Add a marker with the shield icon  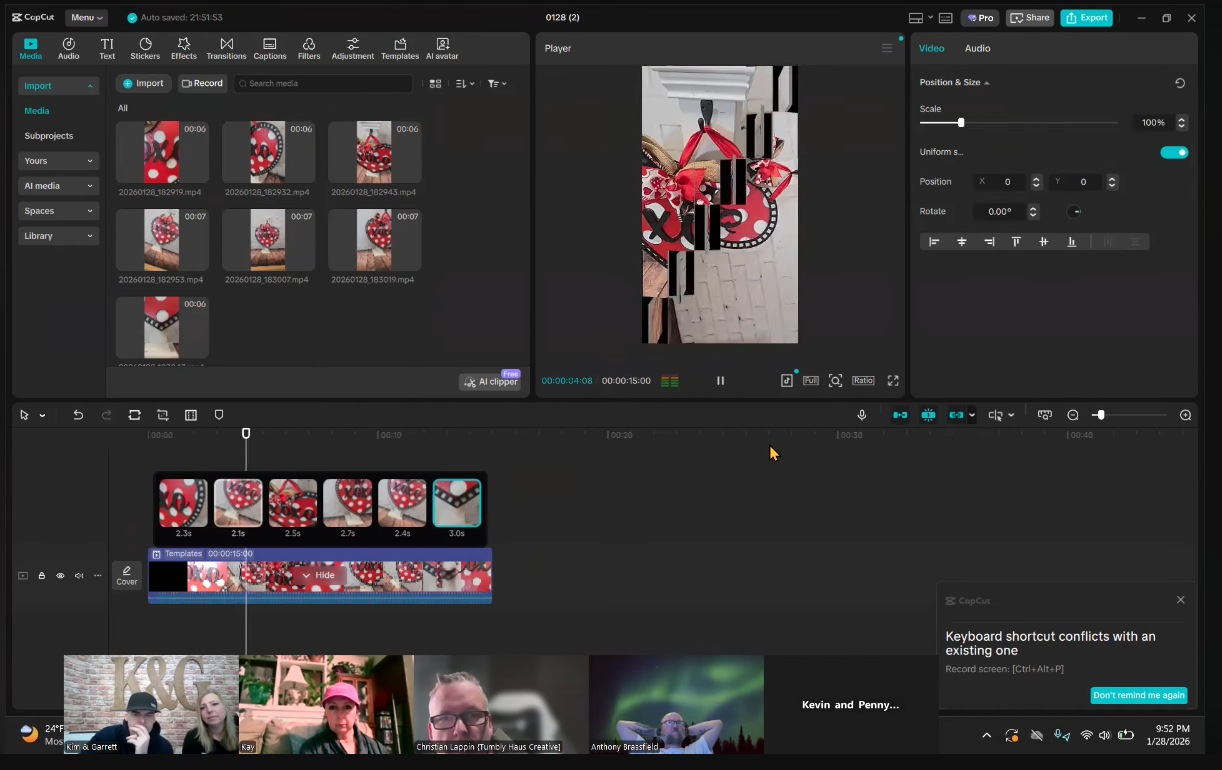coord(219,415)
